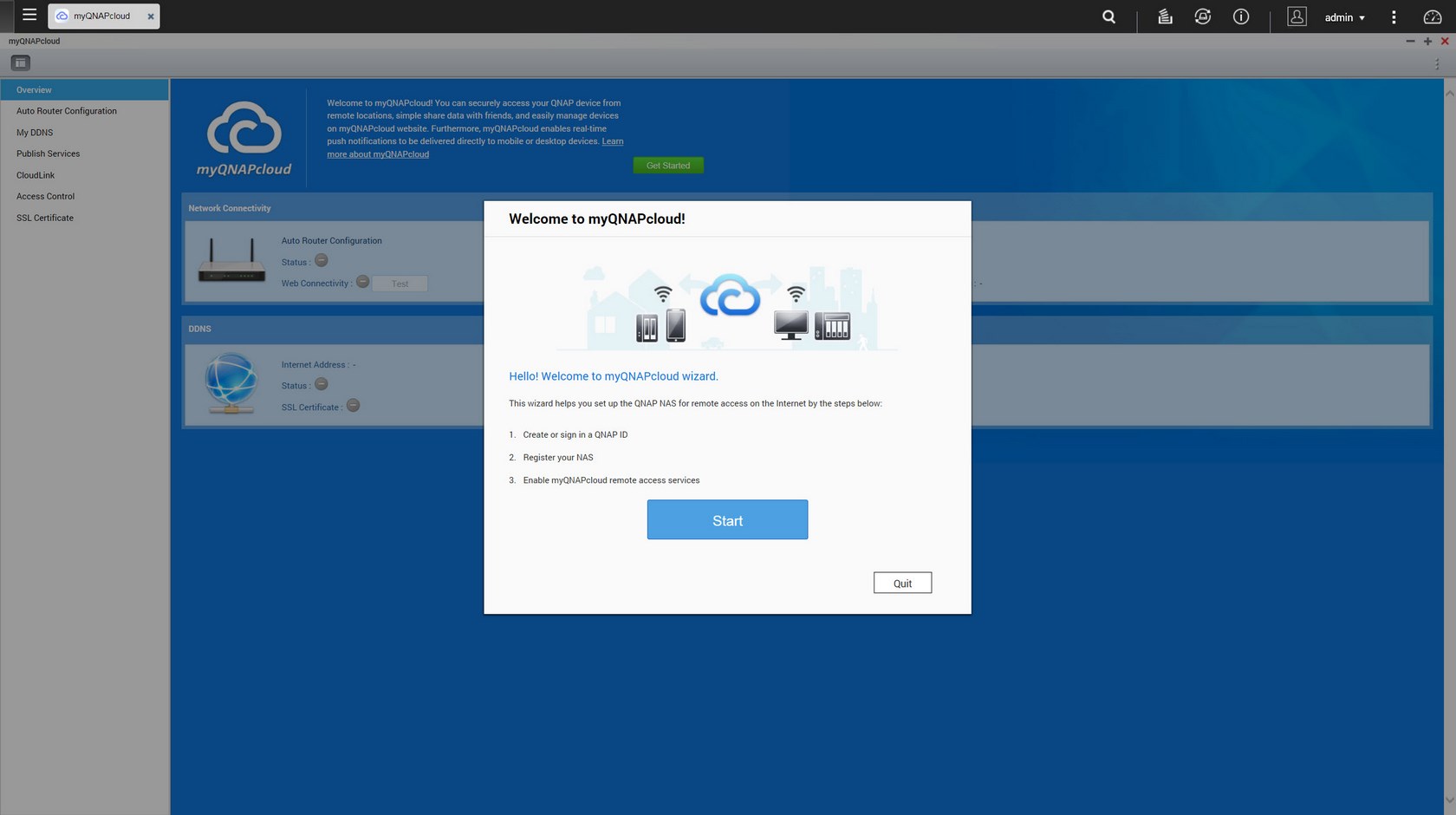Click the myQNAPcloud logo
Screen dimensions: 1456x815
coord(244,139)
